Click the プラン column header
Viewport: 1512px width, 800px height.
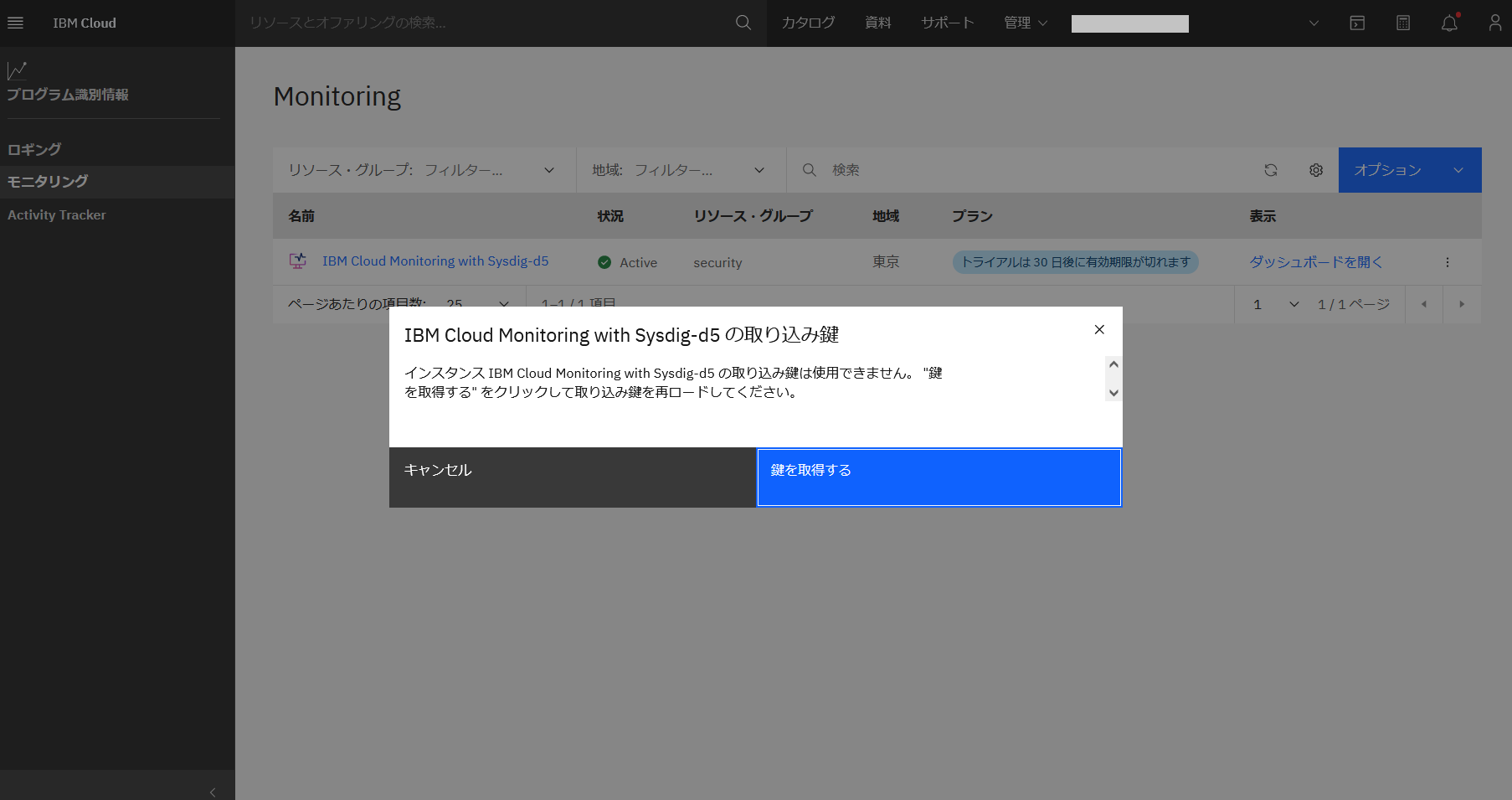[972, 216]
